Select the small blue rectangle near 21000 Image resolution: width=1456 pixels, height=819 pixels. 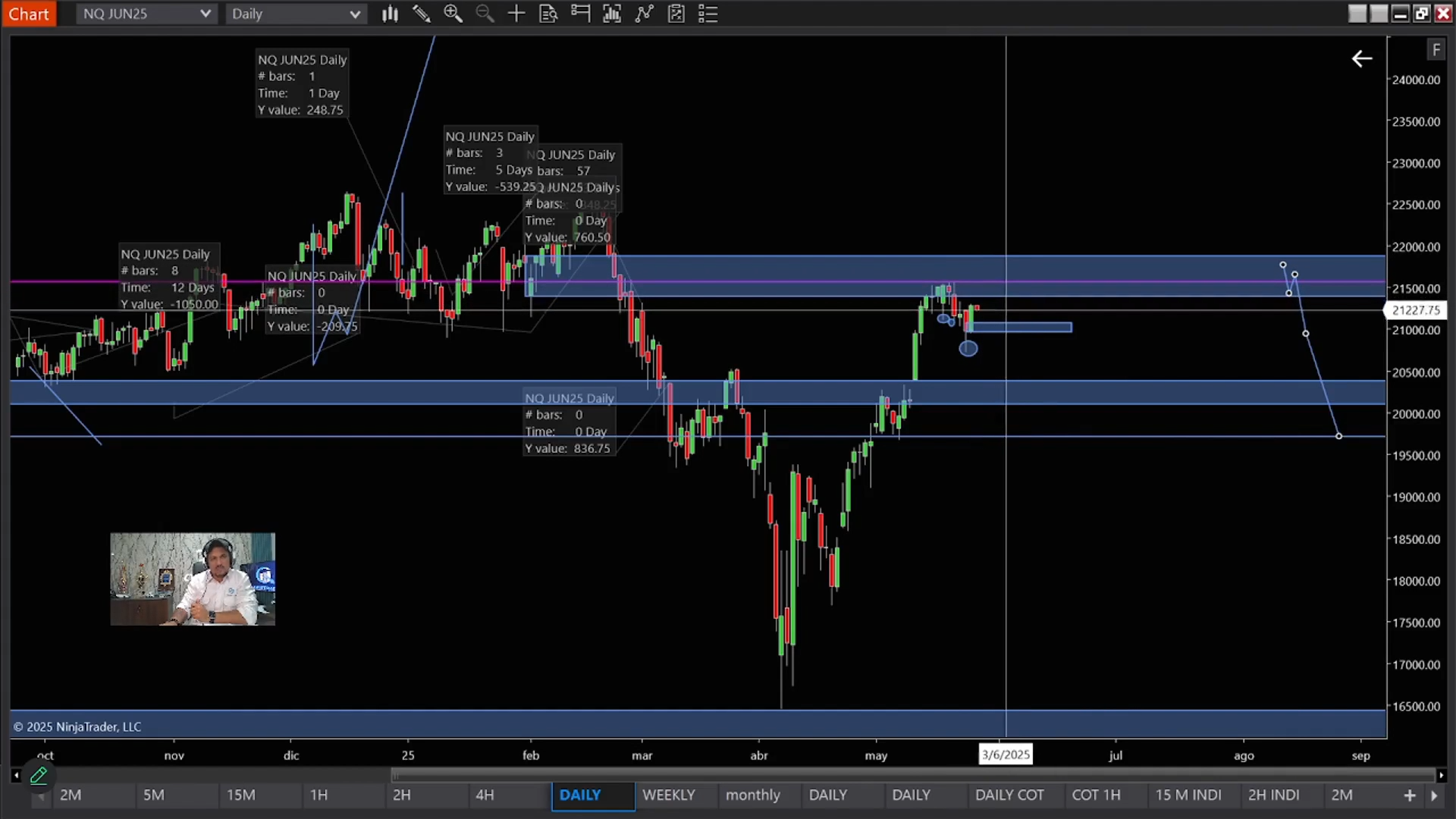coord(1019,328)
